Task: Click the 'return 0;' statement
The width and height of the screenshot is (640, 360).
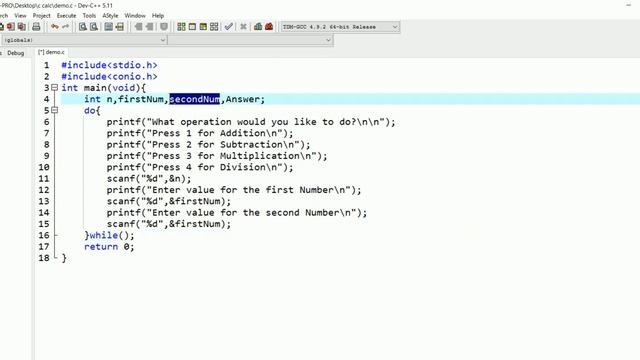Action: [109, 247]
